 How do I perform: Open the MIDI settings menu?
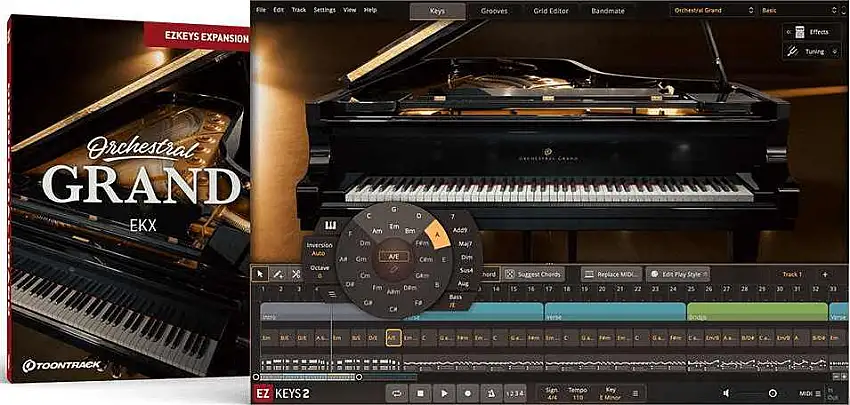pos(809,394)
